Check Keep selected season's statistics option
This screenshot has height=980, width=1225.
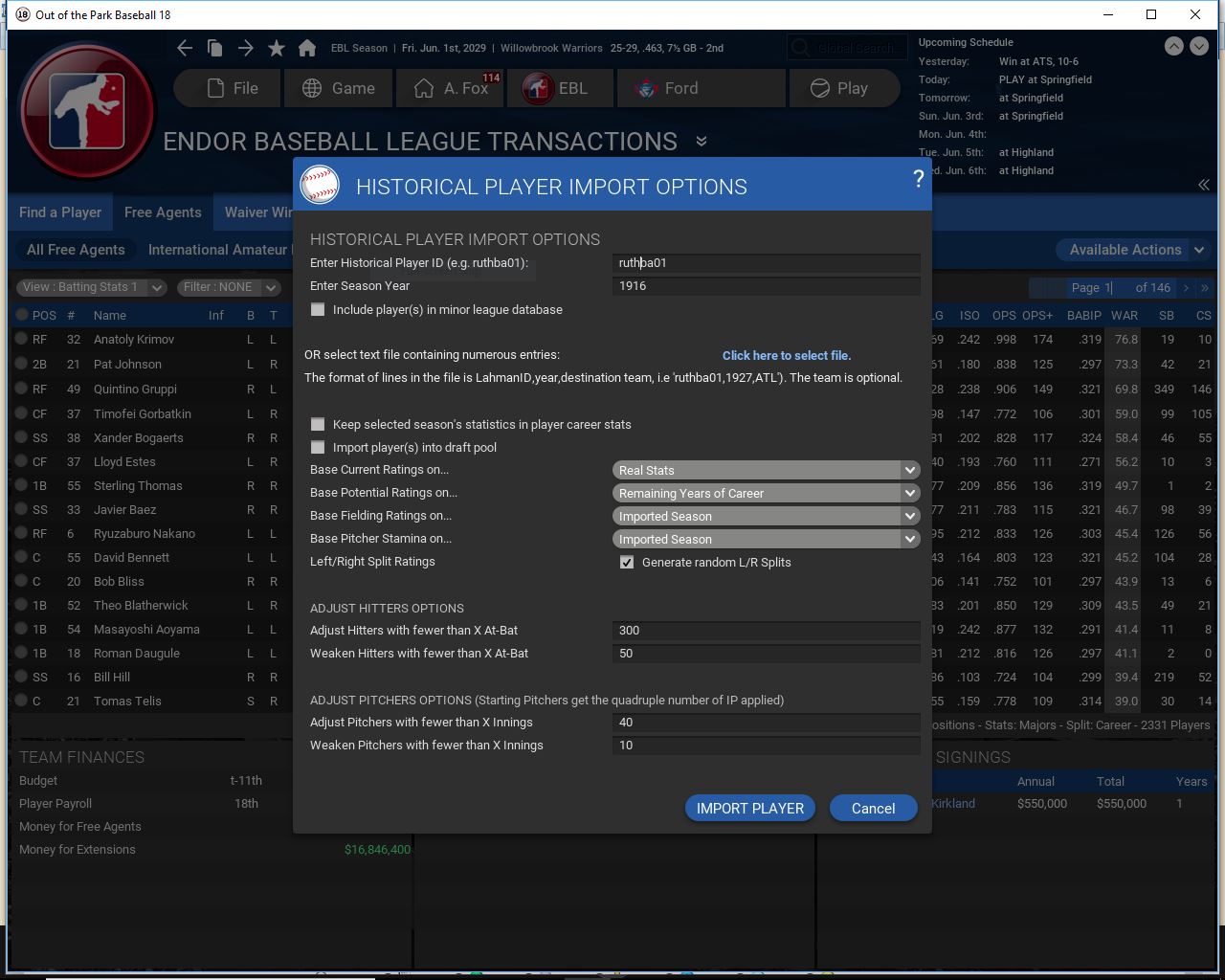(318, 425)
